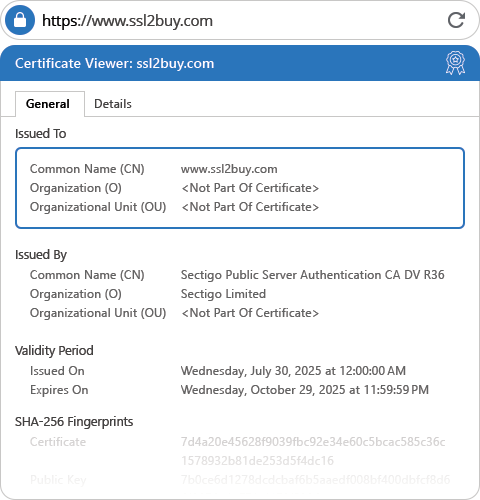Screen dimensions: 480x500
Task: Click the 'Public Key' fingerprint label
Action: (58, 480)
